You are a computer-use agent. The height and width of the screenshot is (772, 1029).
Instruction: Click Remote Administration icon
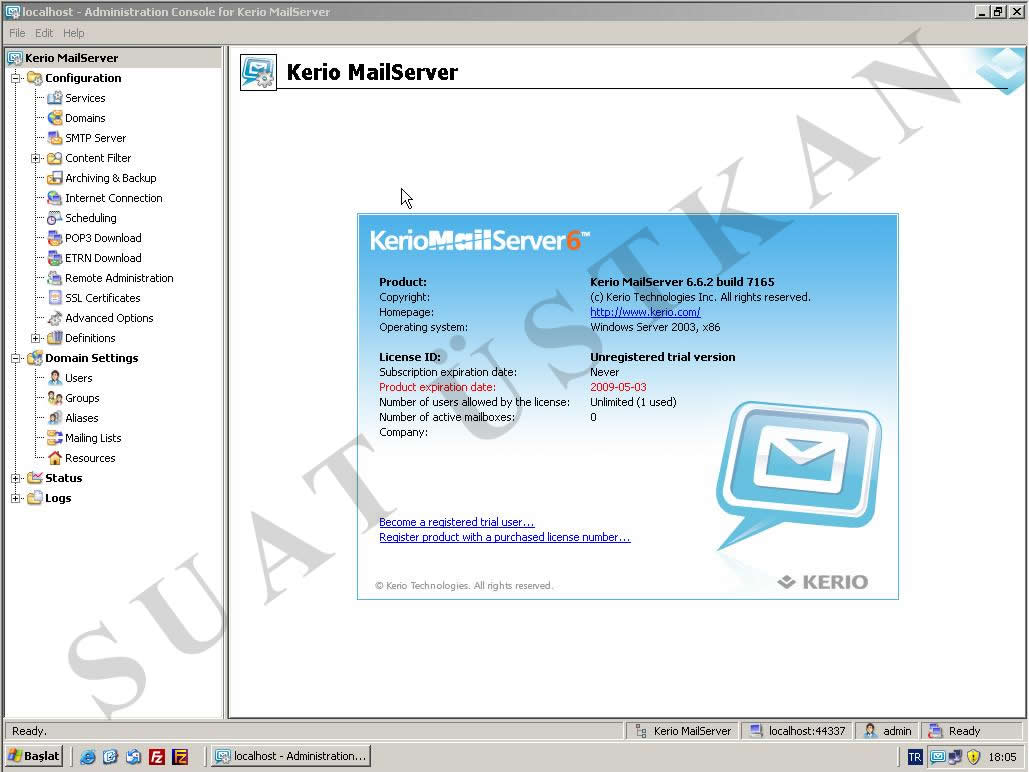[x=54, y=278]
